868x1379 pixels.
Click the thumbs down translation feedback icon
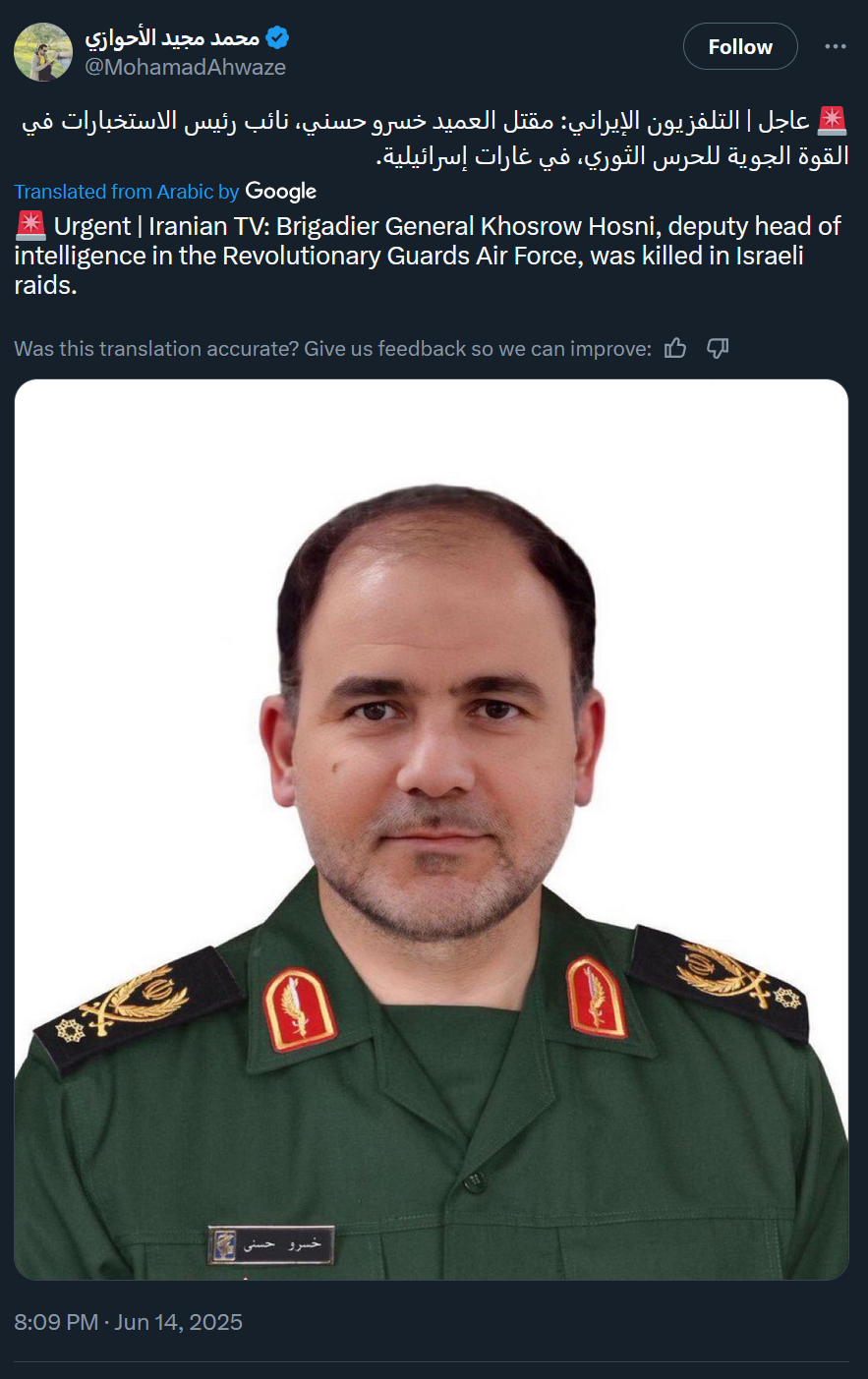point(718,348)
